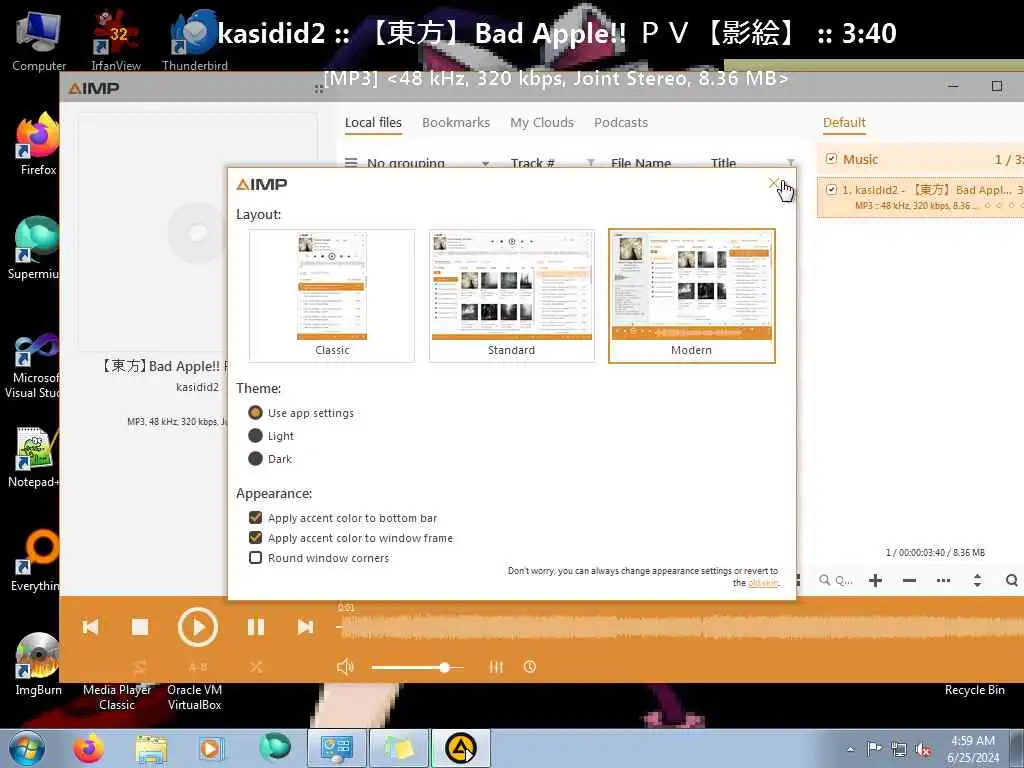Choose the Dark theme option
Screen dimensions: 1024x768
tap(270, 458)
